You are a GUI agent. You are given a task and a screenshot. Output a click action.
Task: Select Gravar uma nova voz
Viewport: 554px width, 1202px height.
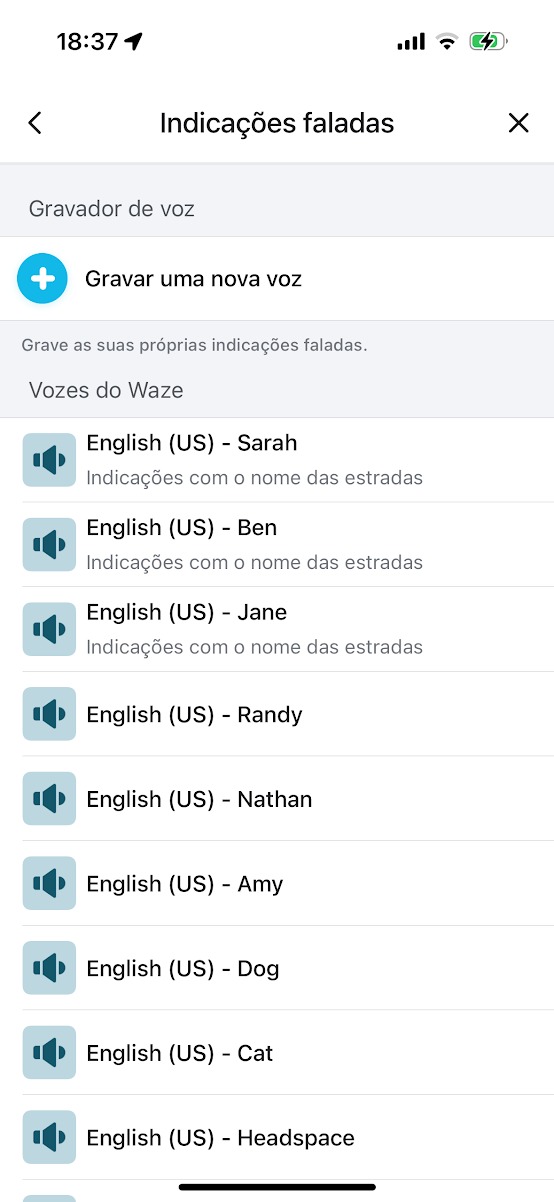tap(277, 279)
